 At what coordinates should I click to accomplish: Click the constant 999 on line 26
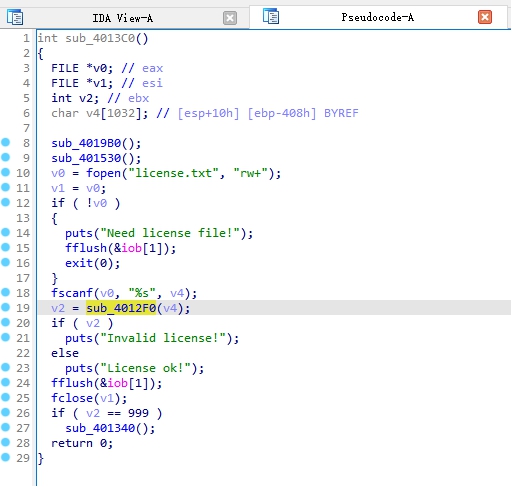pos(138,413)
